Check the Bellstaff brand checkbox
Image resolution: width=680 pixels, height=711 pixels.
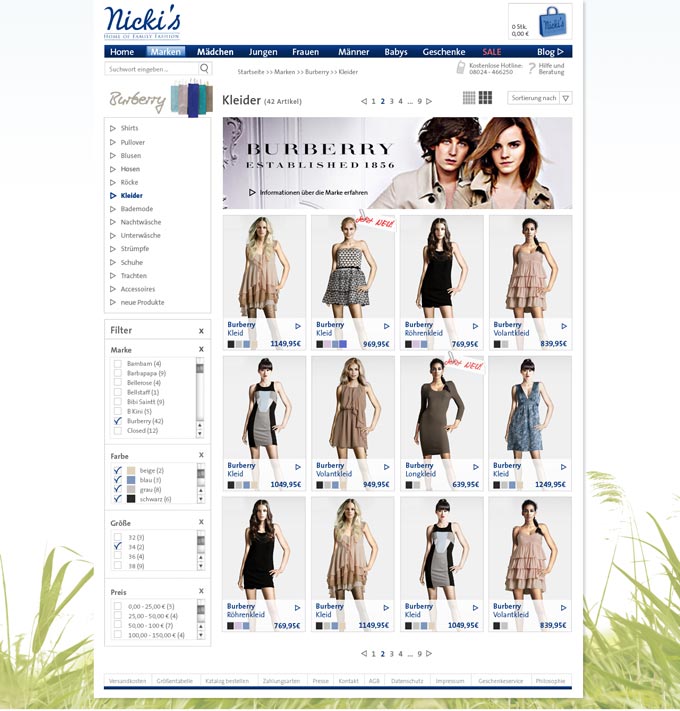coord(118,392)
